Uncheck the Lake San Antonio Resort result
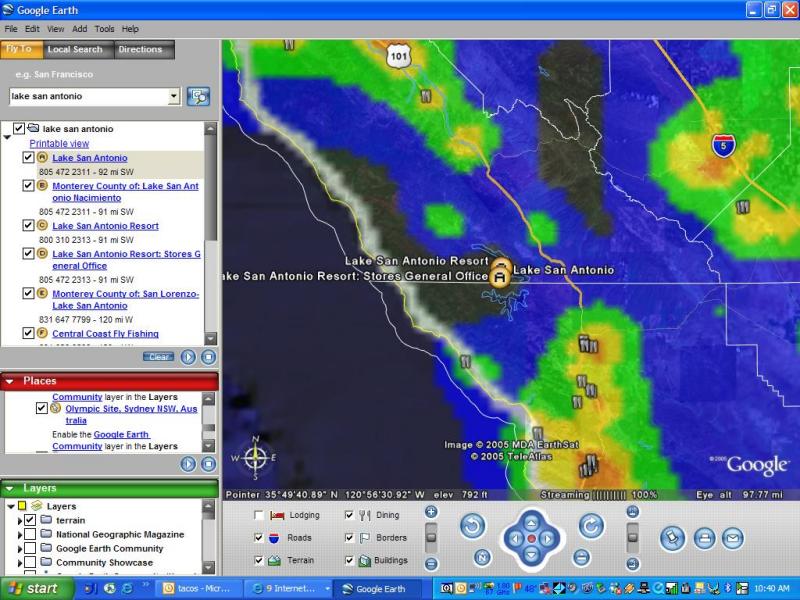This screenshot has width=800, height=600. pyautogui.click(x=29, y=225)
